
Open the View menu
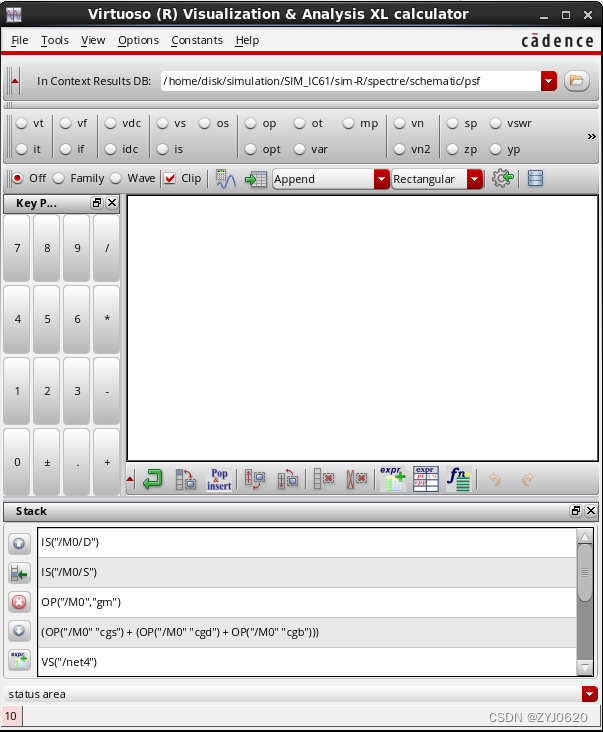point(93,41)
